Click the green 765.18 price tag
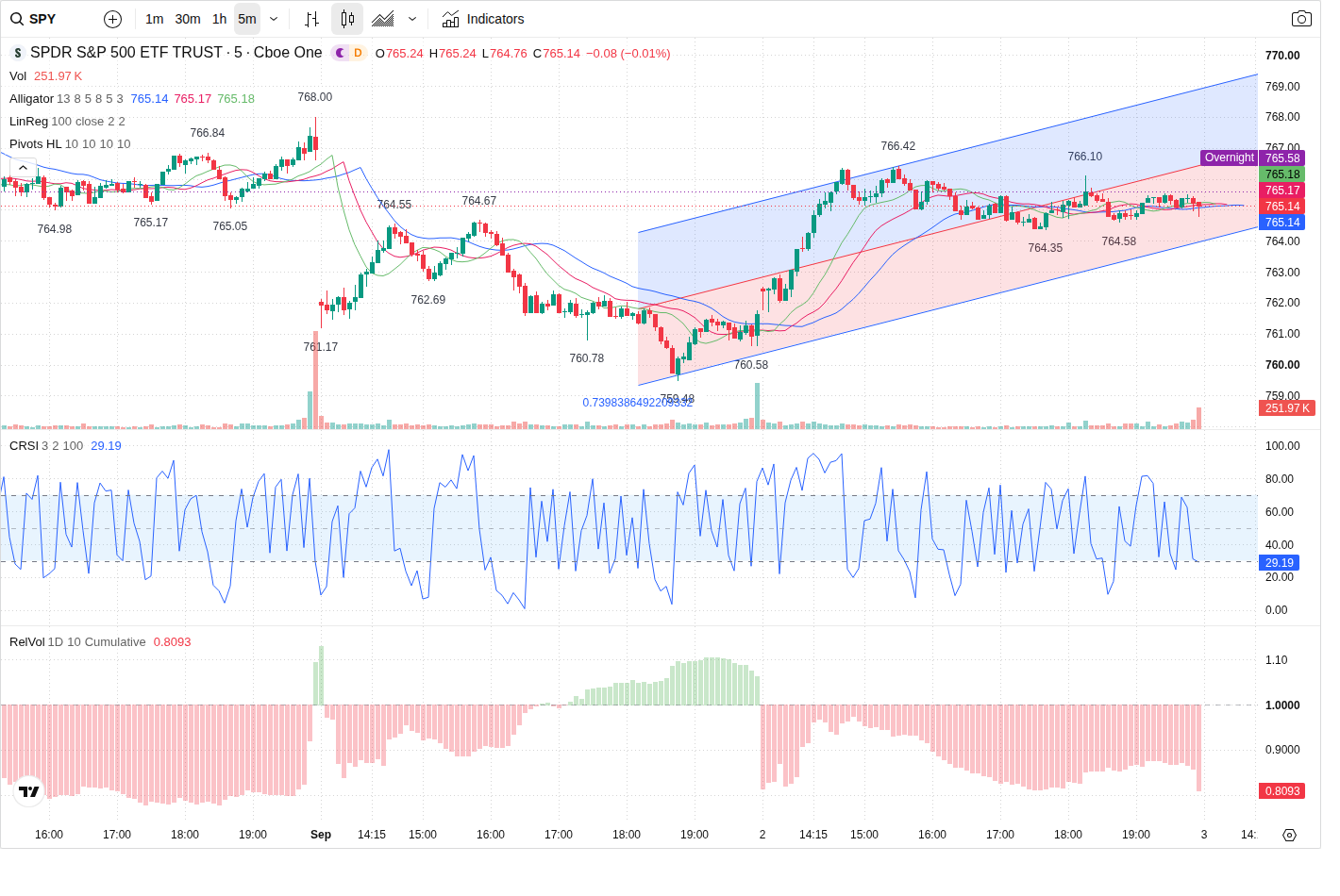 1282,174
